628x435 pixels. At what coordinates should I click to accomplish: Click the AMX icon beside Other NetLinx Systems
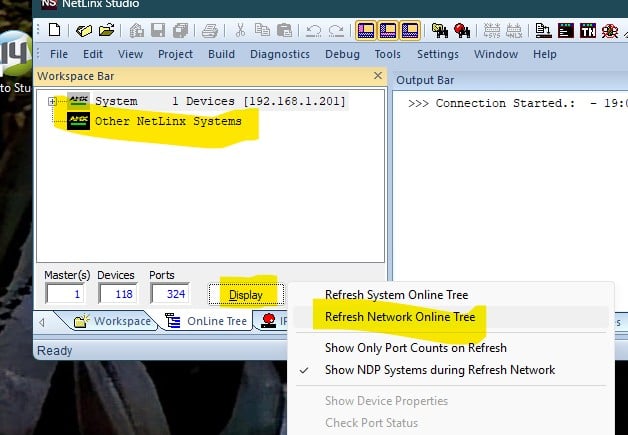(78, 121)
